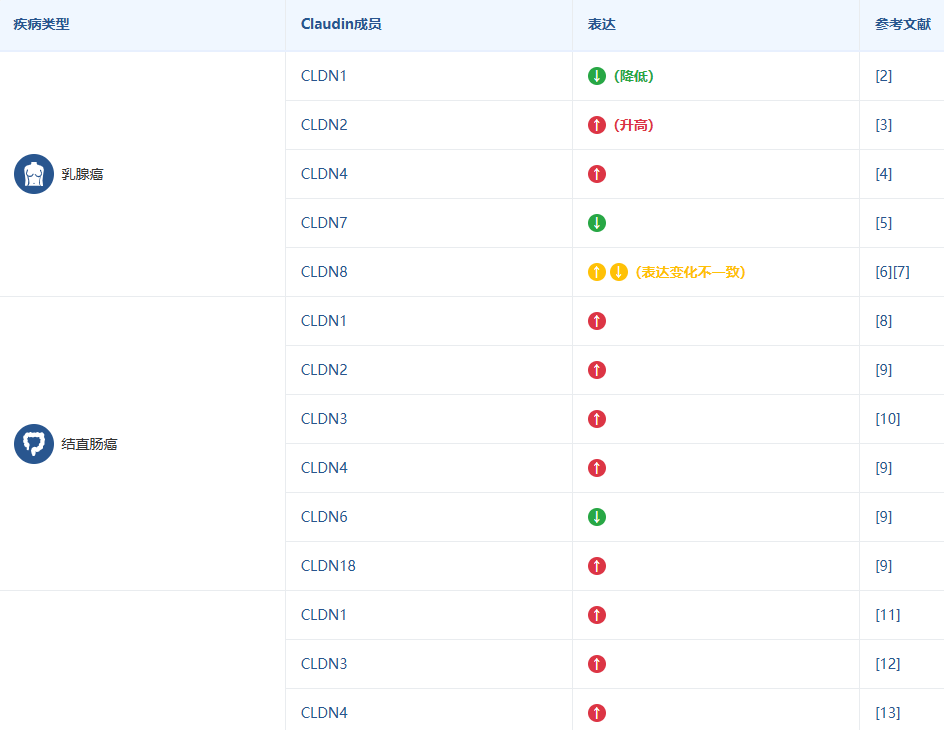Screen dimensions: 944x730
Task: Click the red up arrow beside (升高)
Action: tap(597, 125)
